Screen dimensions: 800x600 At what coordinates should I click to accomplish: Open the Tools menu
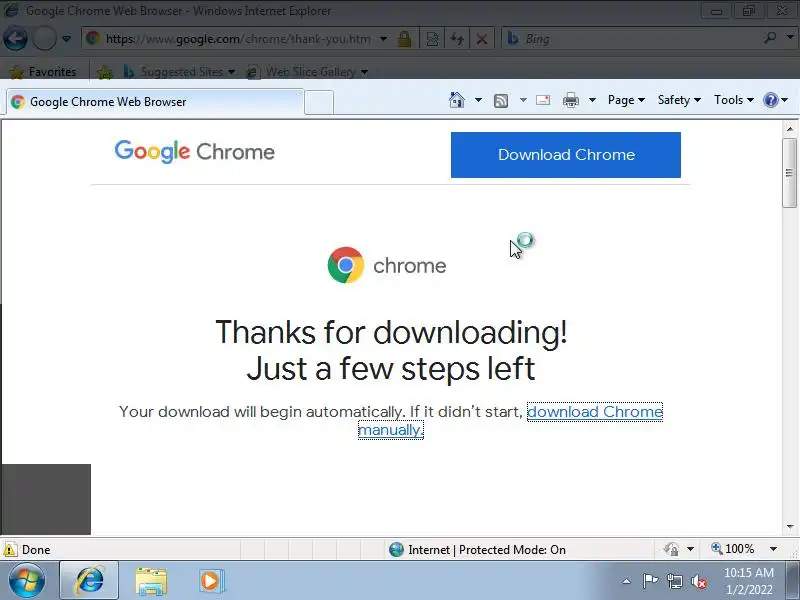(734, 100)
